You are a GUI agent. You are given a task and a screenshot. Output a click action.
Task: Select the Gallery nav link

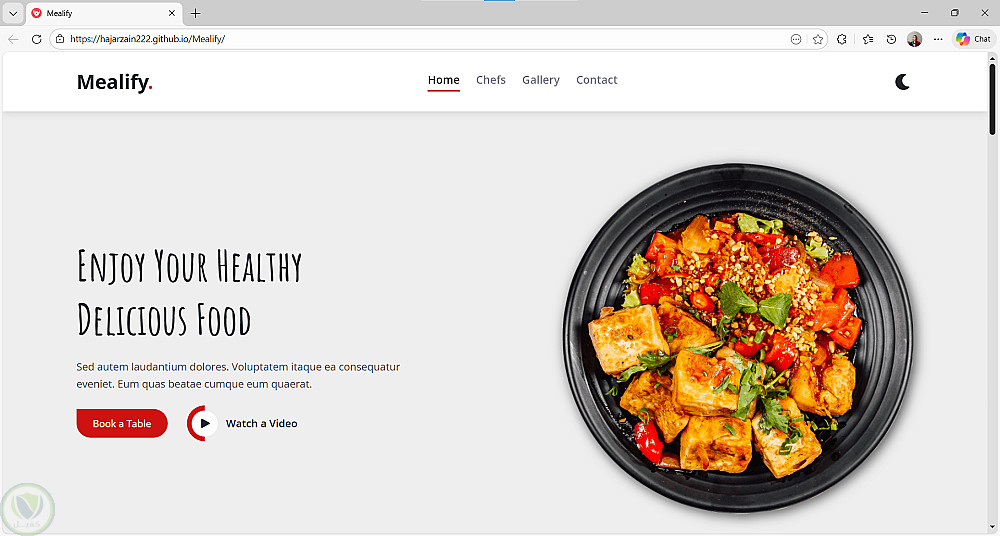coord(541,80)
